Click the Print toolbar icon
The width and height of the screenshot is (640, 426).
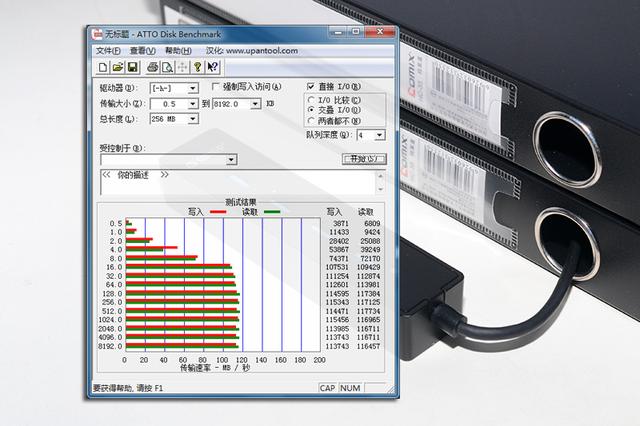click(x=153, y=67)
